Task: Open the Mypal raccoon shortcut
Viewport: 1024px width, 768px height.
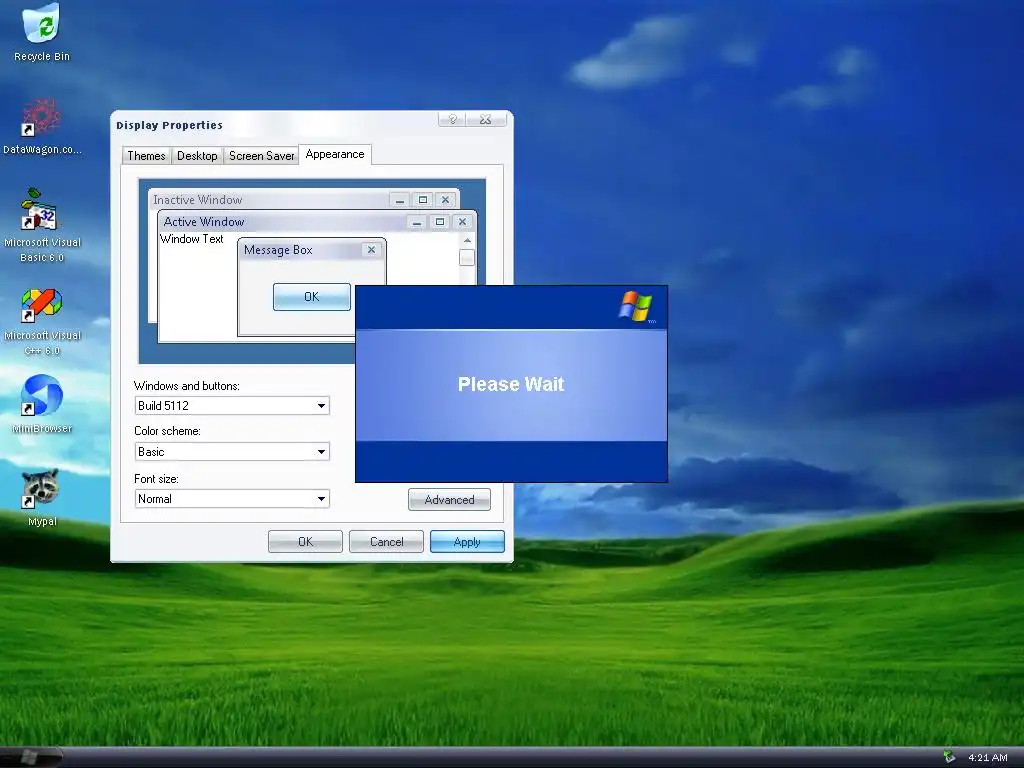Action: 42,498
